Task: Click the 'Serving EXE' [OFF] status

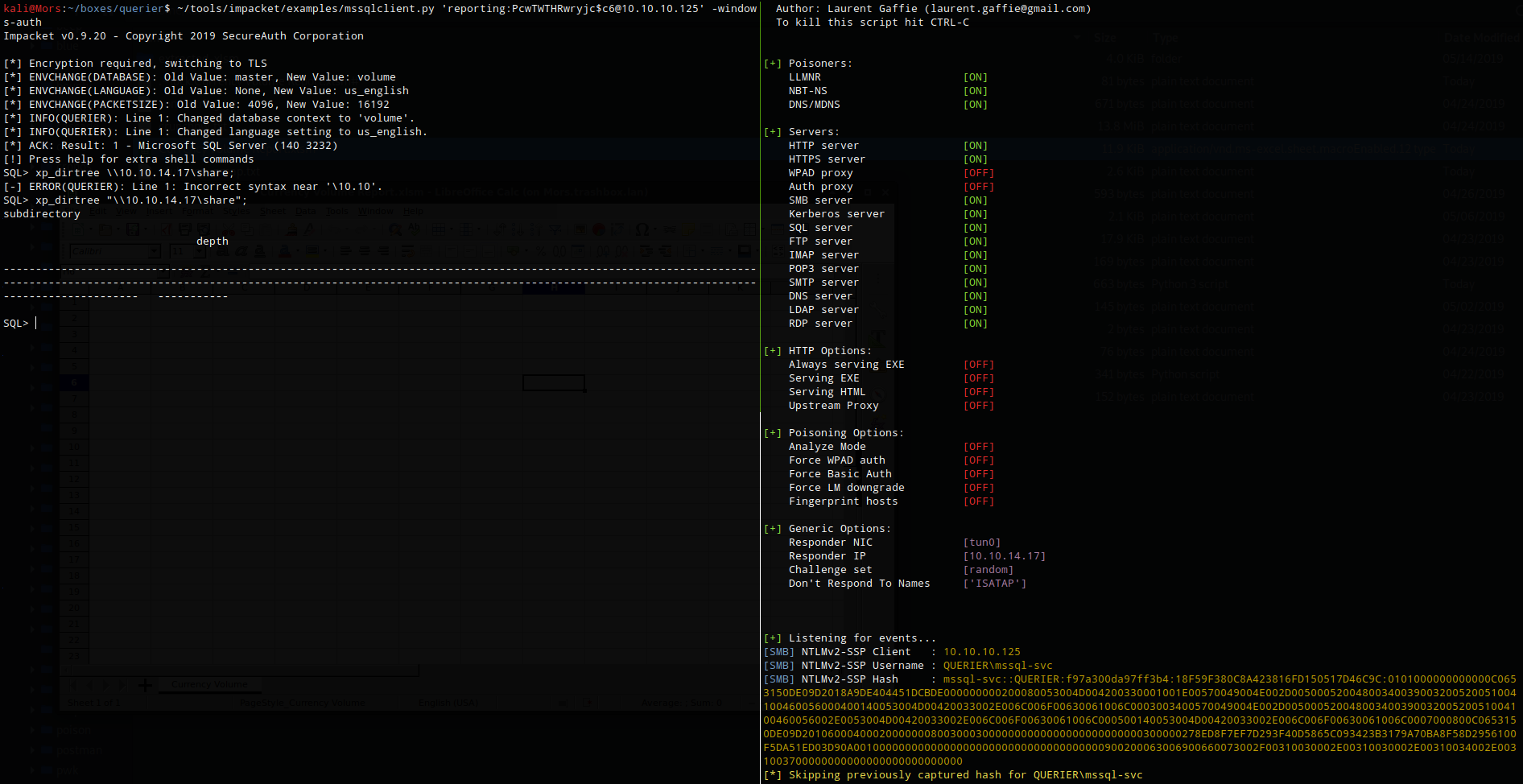Action: 979,378
